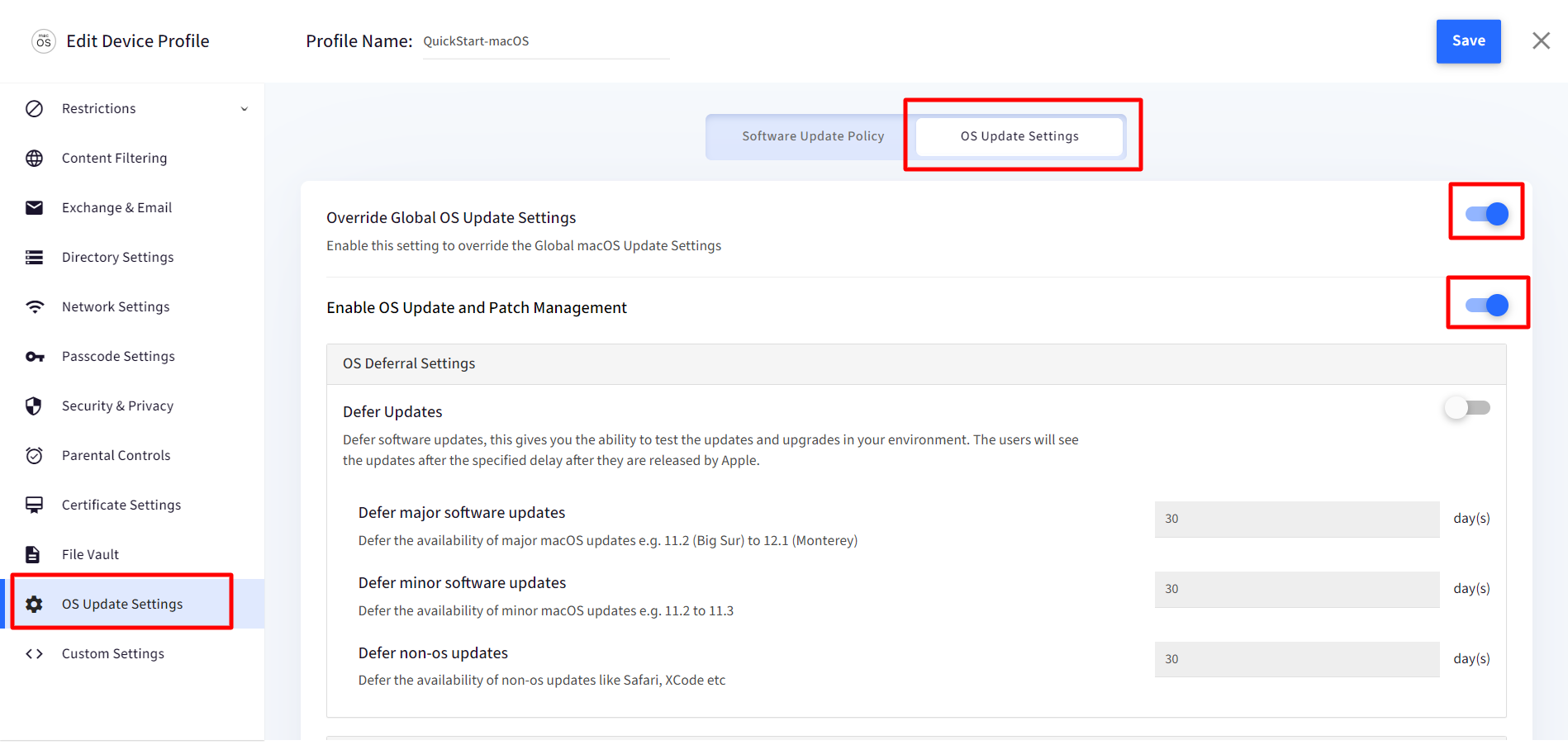Click the OS Update Settings gear icon
1568x745 pixels.
(x=34, y=604)
